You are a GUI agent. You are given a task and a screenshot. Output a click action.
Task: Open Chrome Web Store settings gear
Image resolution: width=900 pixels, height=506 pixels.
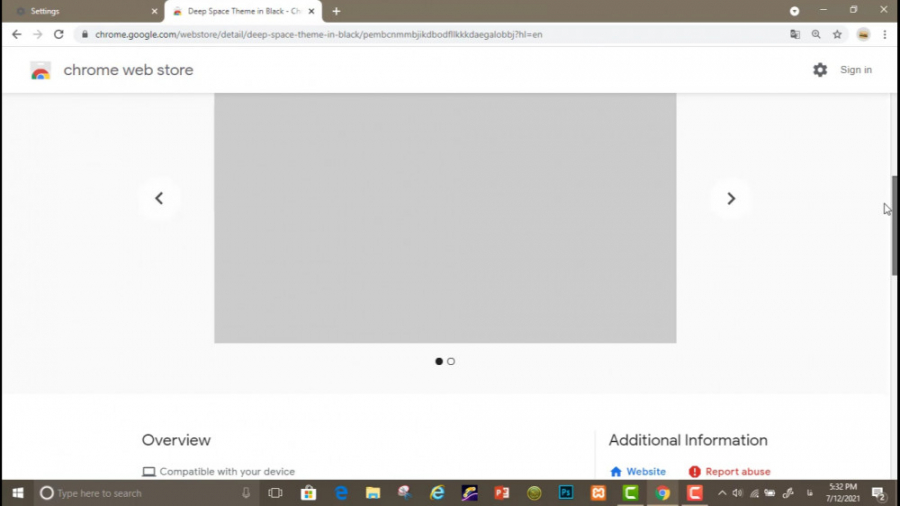point(820,70)
